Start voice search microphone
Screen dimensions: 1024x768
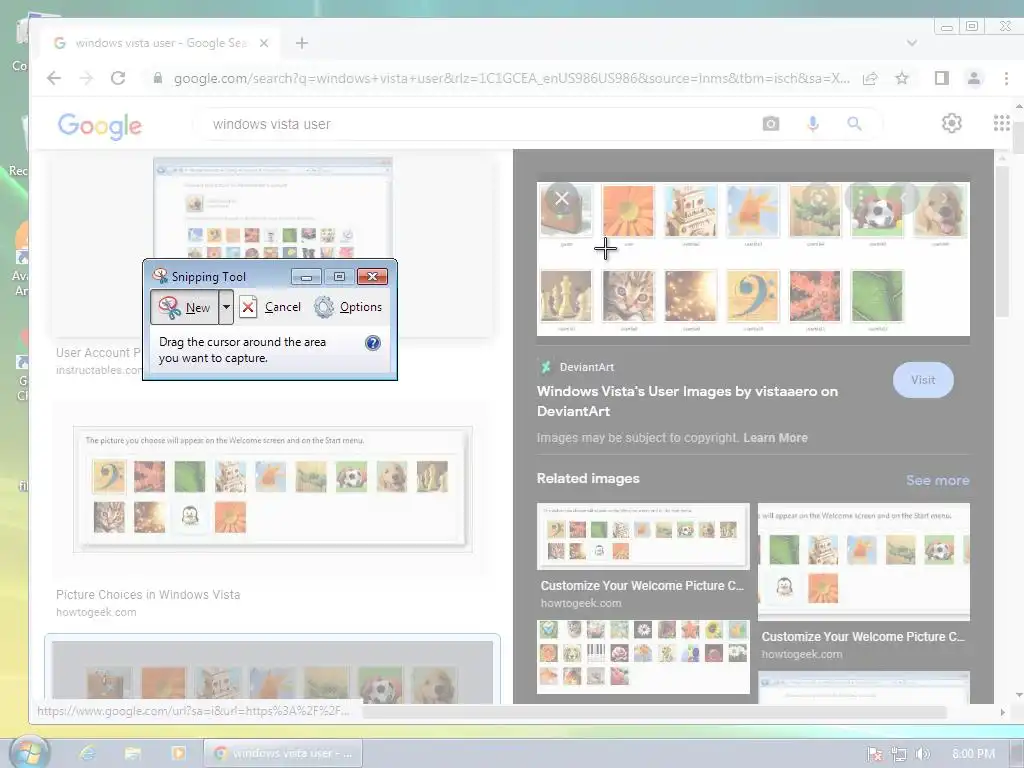tap(812, 123)
